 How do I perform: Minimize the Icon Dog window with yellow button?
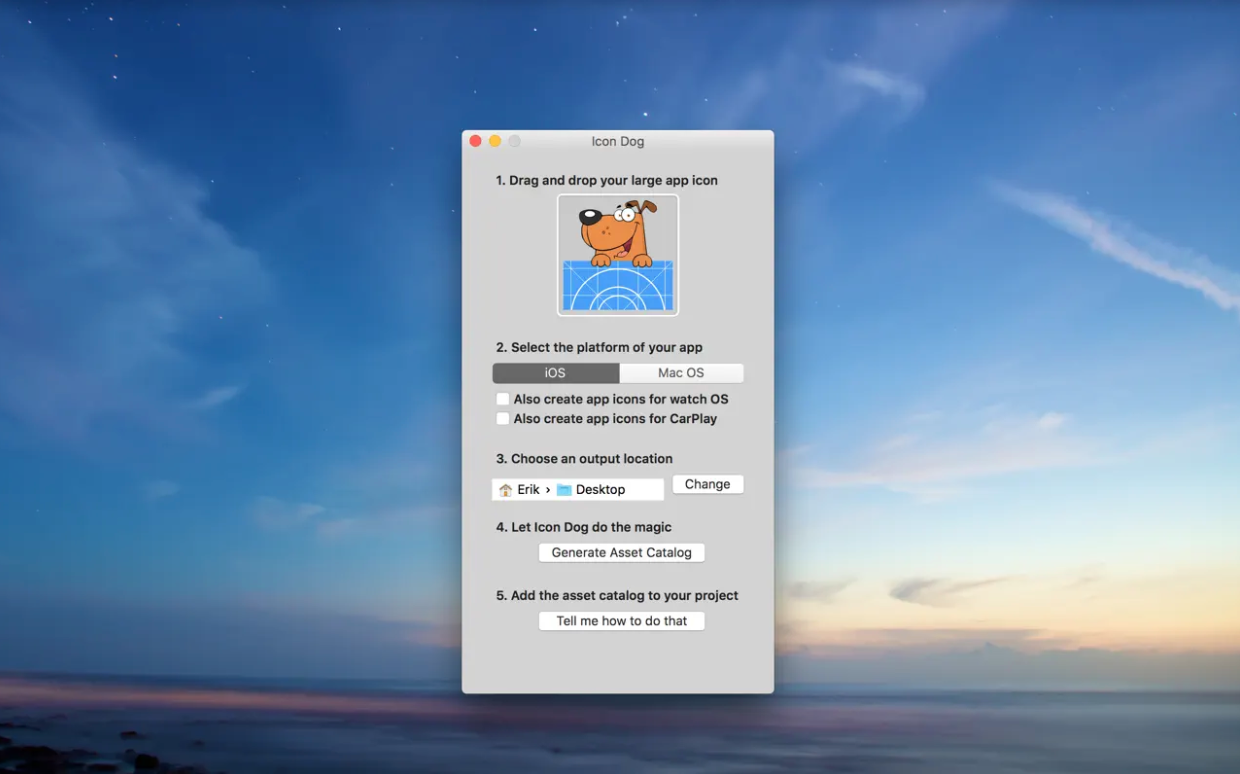(x=495, y=141)
